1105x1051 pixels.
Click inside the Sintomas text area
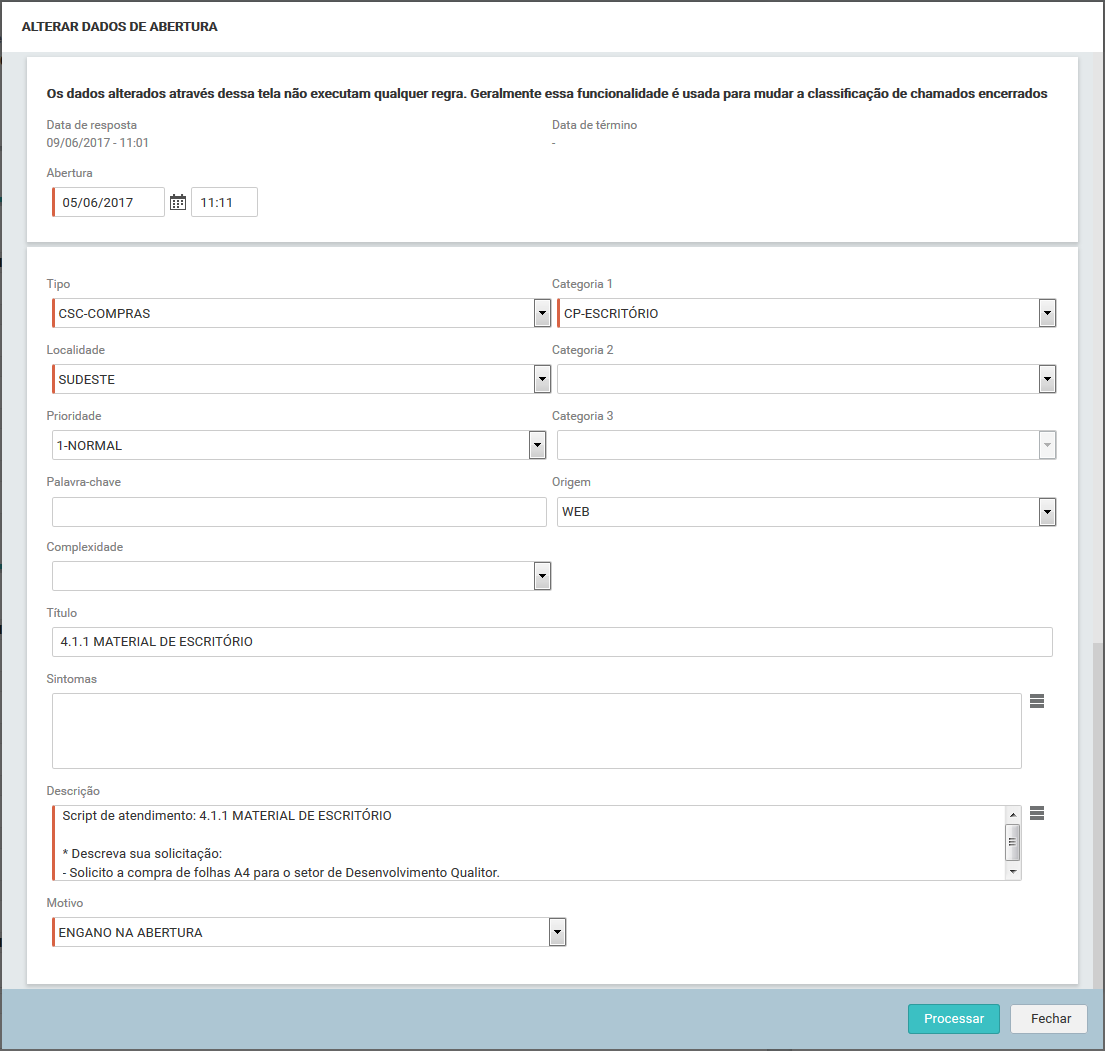click(536, 731)
